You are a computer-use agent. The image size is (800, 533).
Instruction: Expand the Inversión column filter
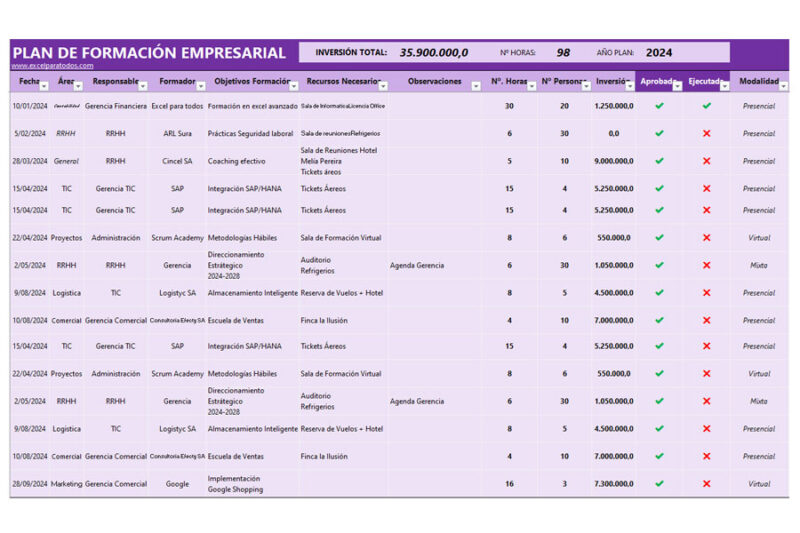tap(630, 86)
